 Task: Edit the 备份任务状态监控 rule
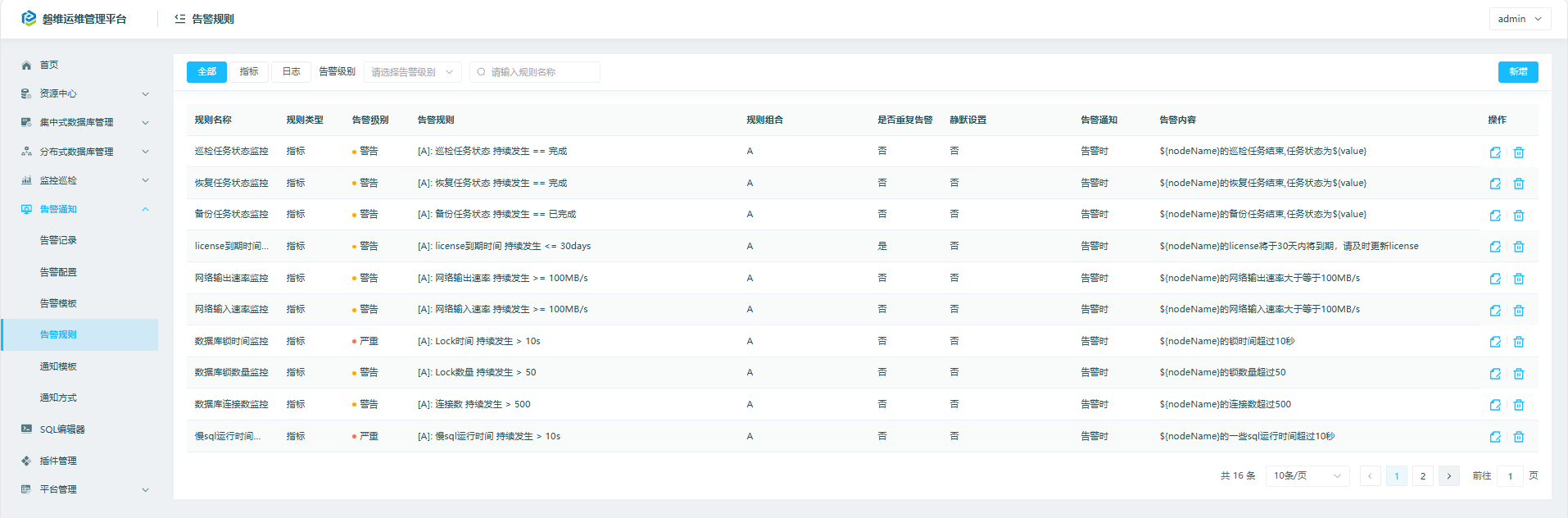tap(1495, 216)
